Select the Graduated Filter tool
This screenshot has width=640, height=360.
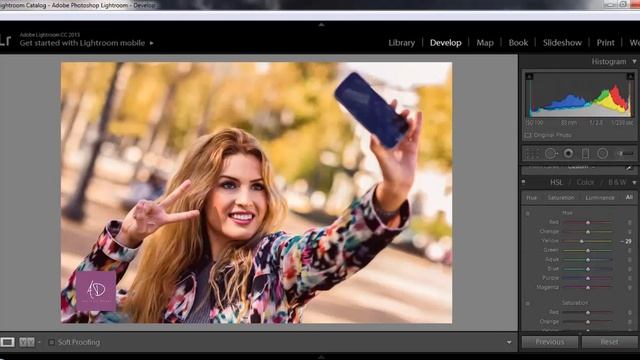tap(585, 153)
